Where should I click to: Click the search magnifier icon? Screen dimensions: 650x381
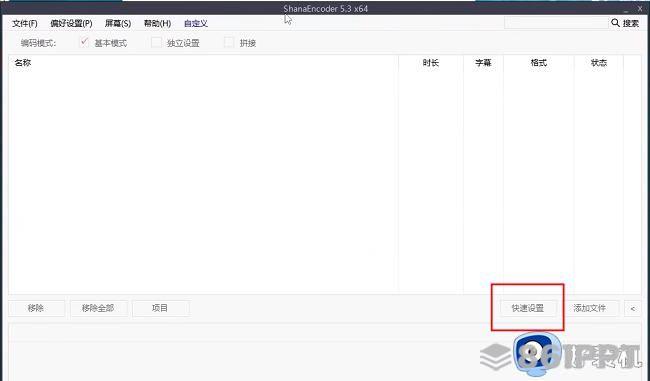point(616,23)
